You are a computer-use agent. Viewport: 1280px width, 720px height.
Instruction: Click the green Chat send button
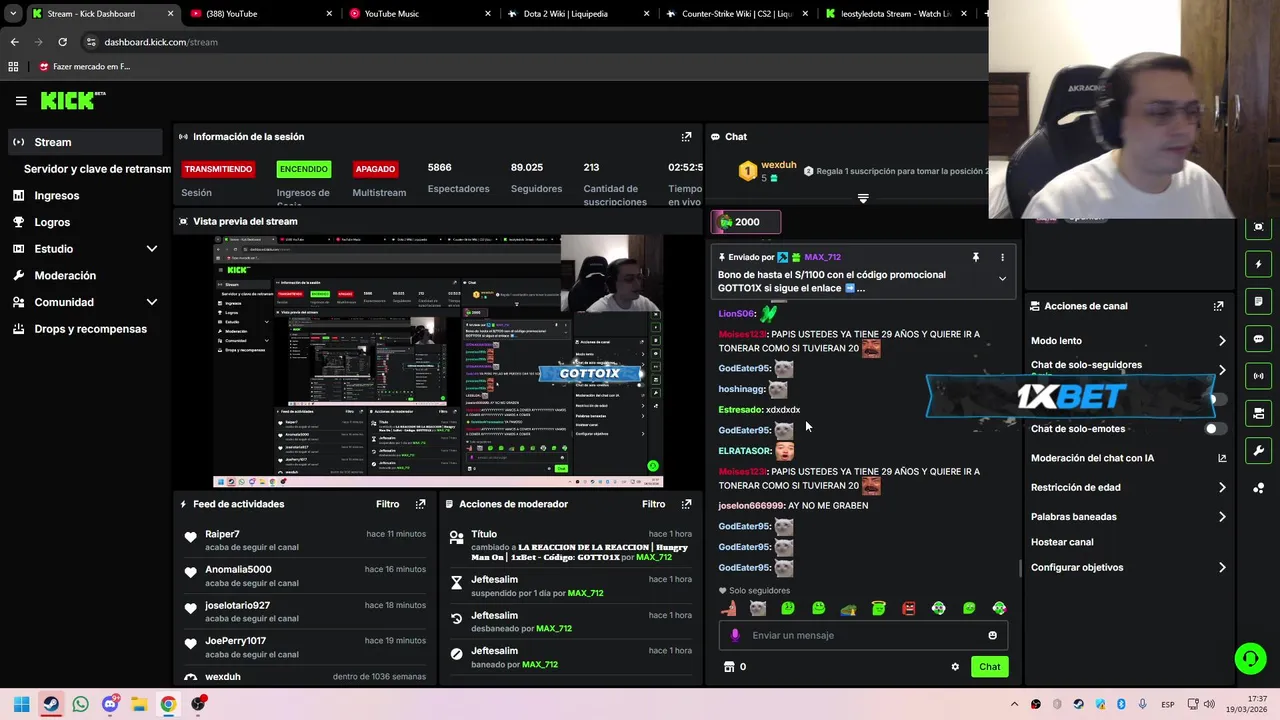tap(989, 667)
